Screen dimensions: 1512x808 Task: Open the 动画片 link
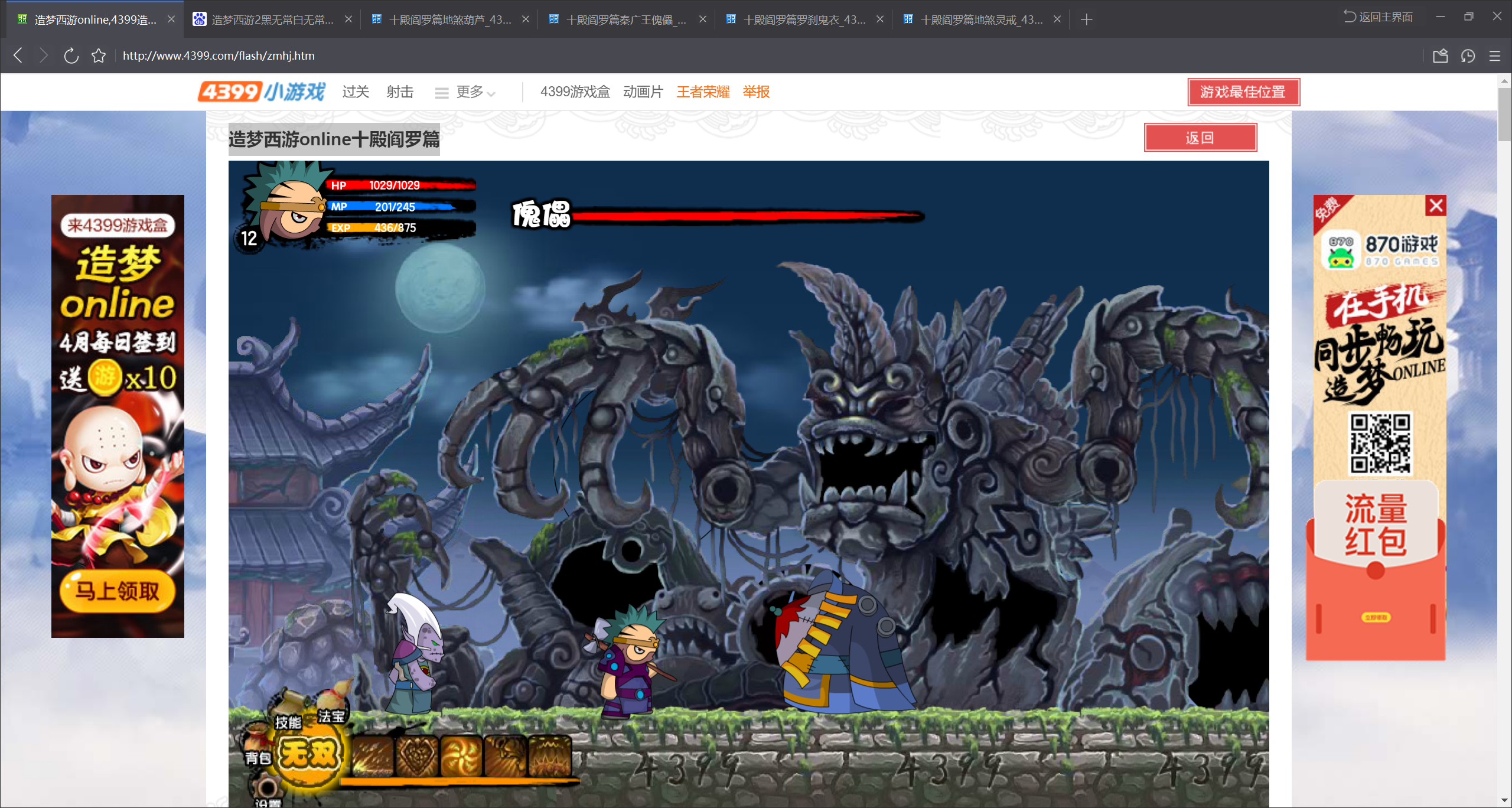[x=643, y=92]
